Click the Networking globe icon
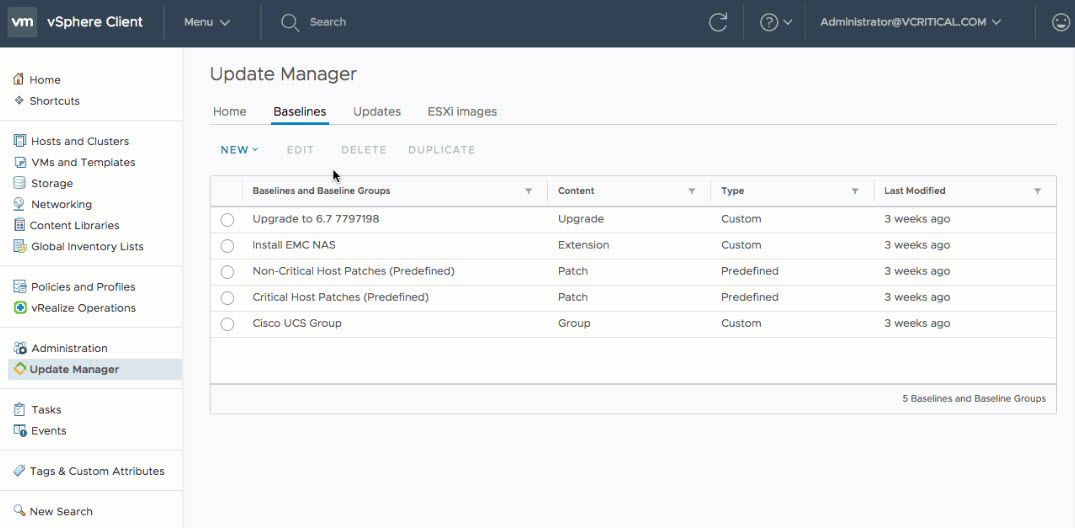 [19, 204]
